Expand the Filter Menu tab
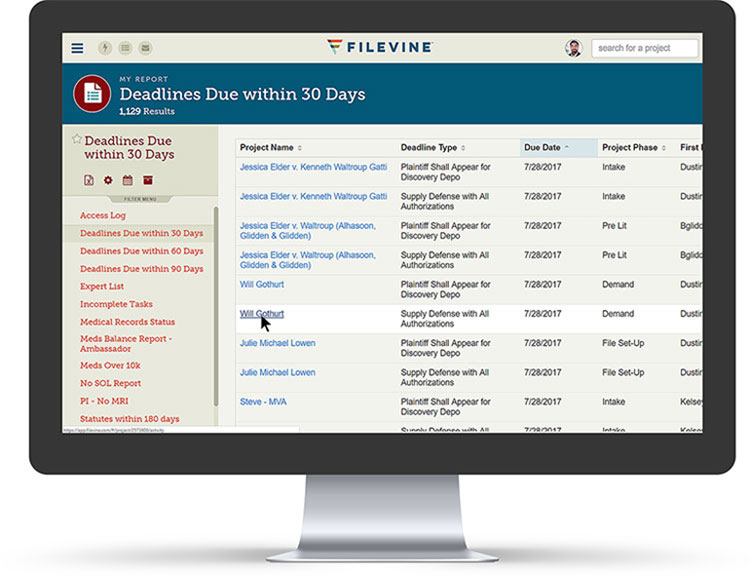 (140, 199)
